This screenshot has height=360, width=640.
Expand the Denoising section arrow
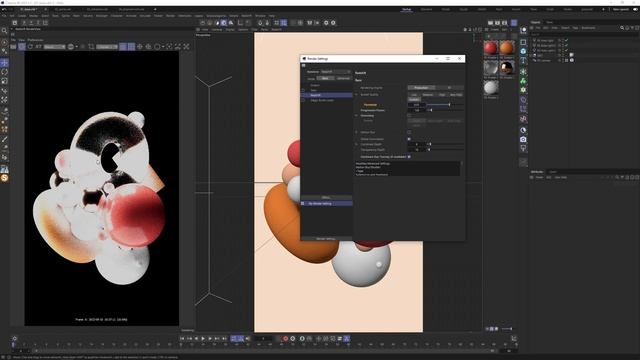point(356,116)
